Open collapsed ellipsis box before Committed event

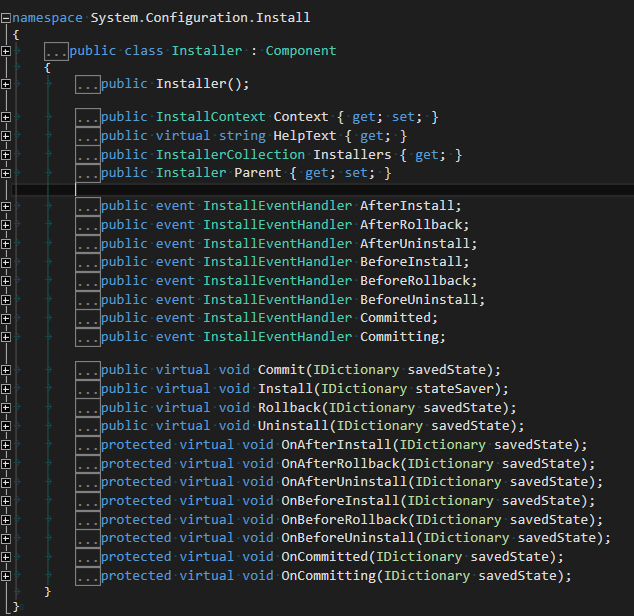(x=88, y=318)
